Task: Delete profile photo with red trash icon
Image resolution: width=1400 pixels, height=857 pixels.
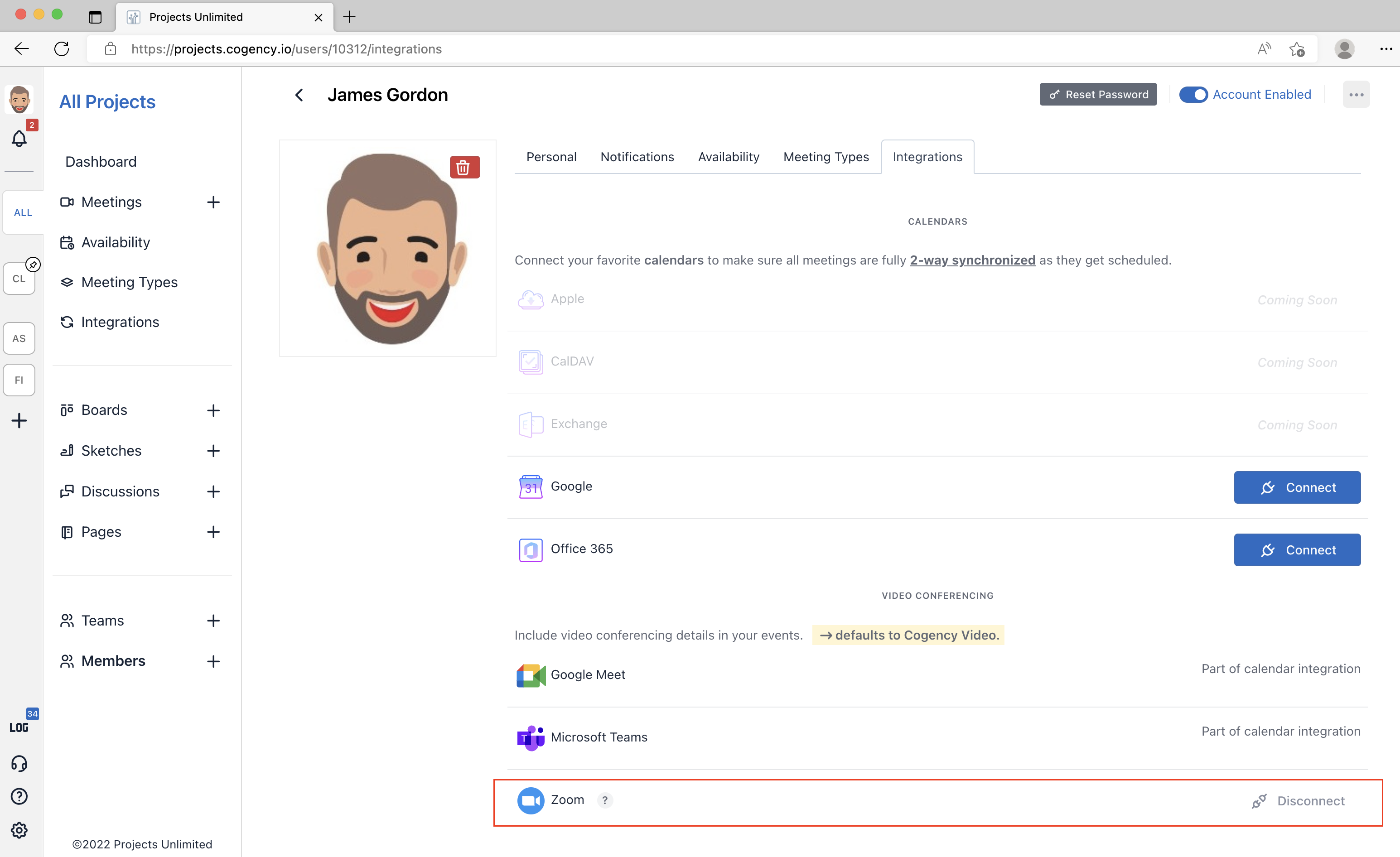Action: click(464, 167)
